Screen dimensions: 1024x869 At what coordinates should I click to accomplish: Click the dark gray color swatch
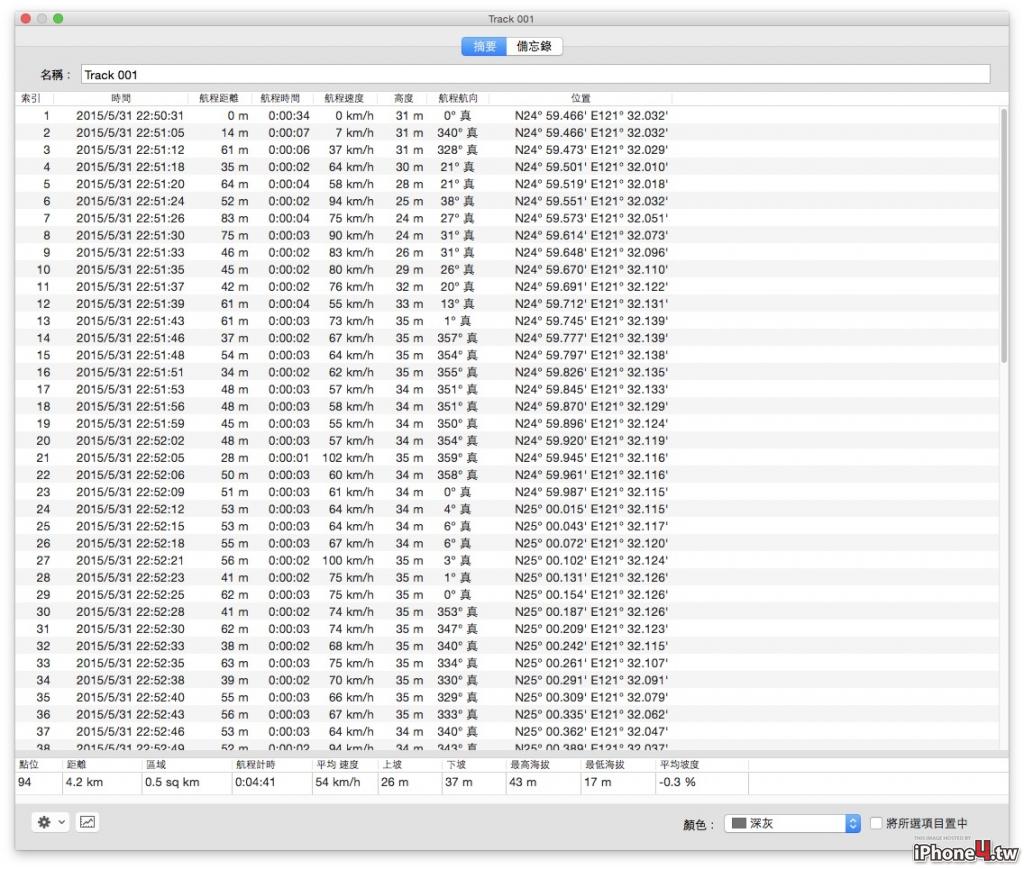[x=739, y=823]
